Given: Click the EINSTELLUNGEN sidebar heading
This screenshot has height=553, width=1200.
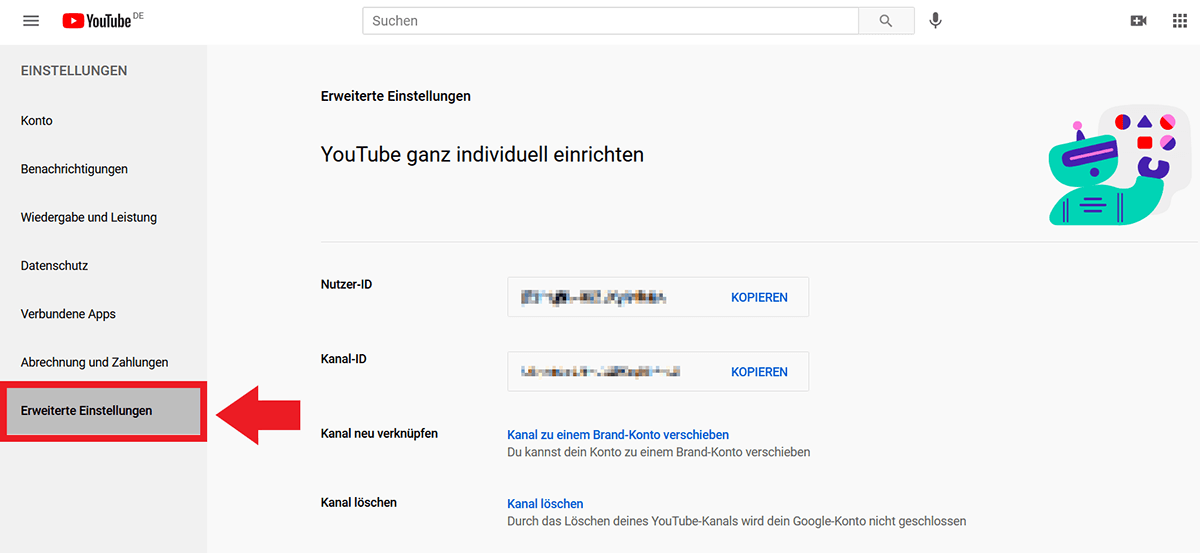Looking at the screenshot, I should (74, 71).
